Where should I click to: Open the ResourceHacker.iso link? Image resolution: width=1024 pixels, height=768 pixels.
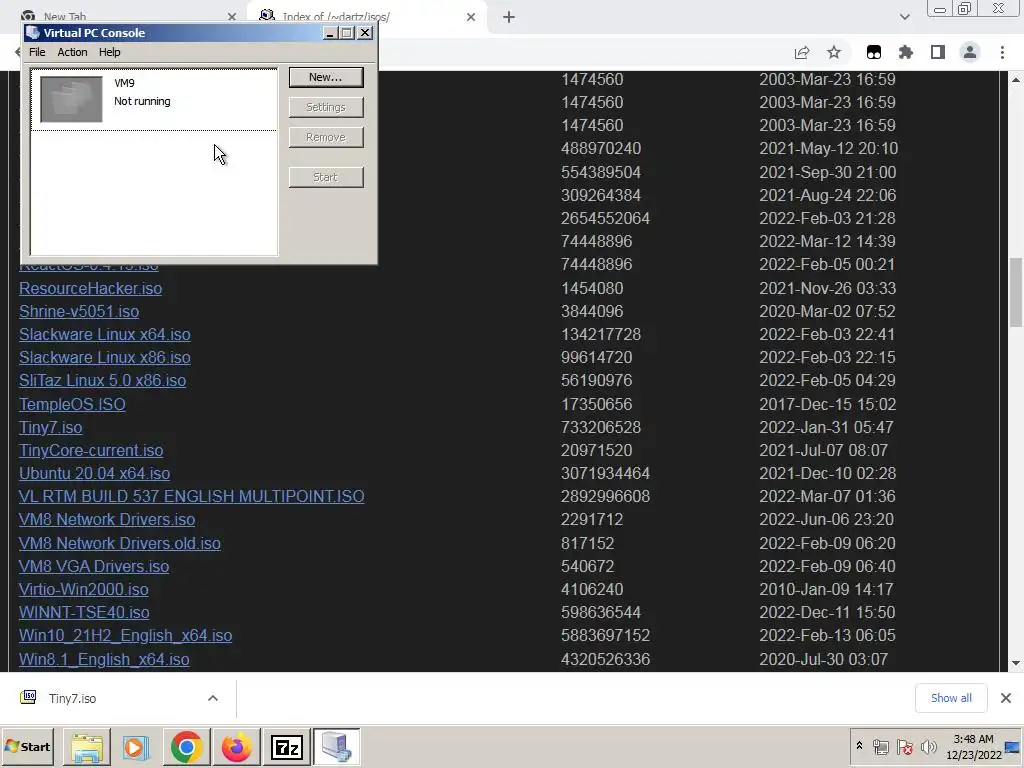91,288
